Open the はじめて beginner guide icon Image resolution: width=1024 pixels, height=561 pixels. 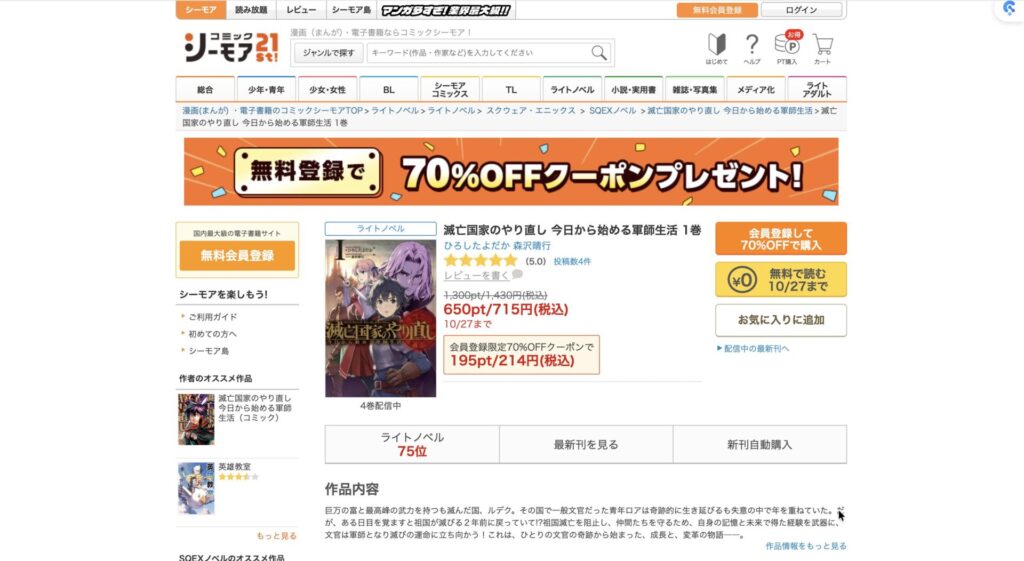pos(716,49)
